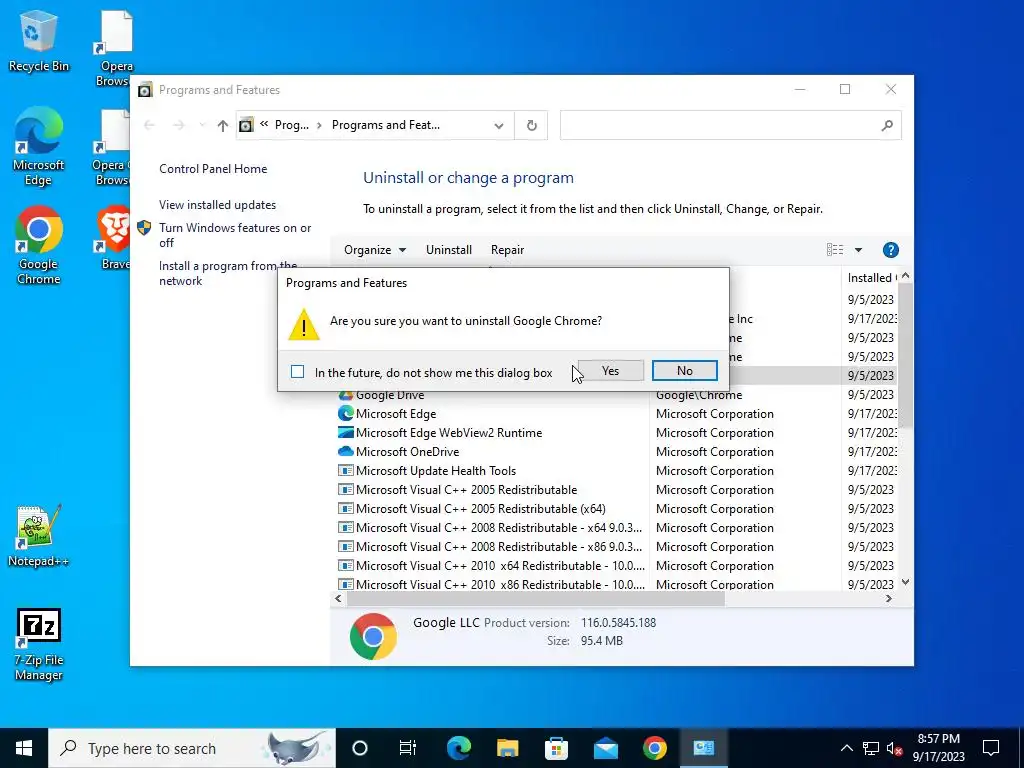This screenshot has height=768, width=1024.
Task: Go to Control Panel Home
Action: [x=213, y=169]
